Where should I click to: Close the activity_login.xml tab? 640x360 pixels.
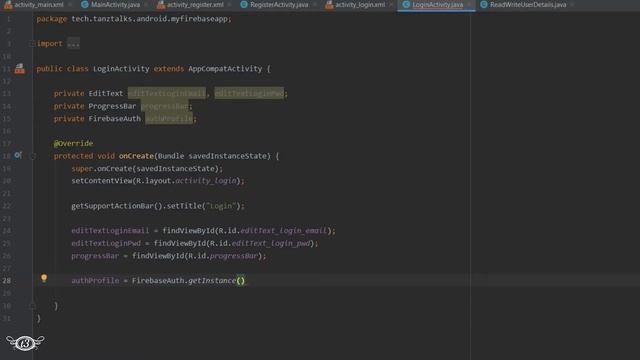tap(391, 4)
